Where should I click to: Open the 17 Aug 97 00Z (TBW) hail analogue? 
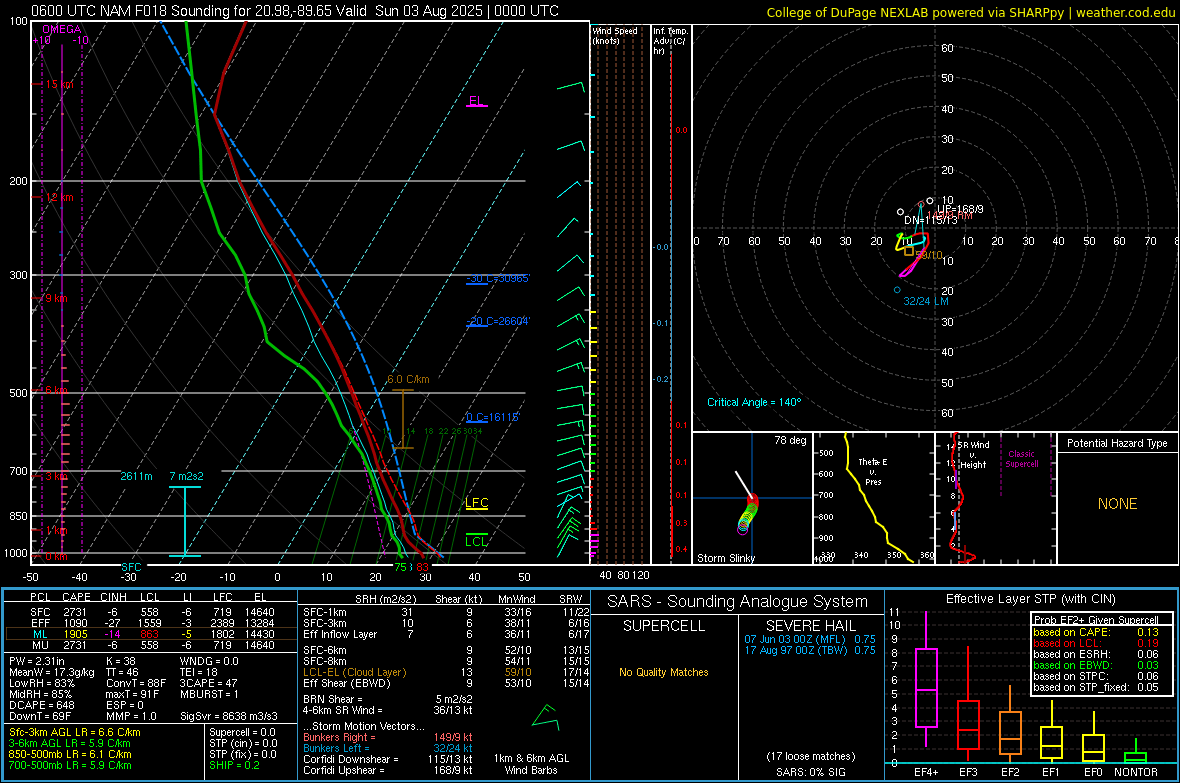click(x=810, y=650)
